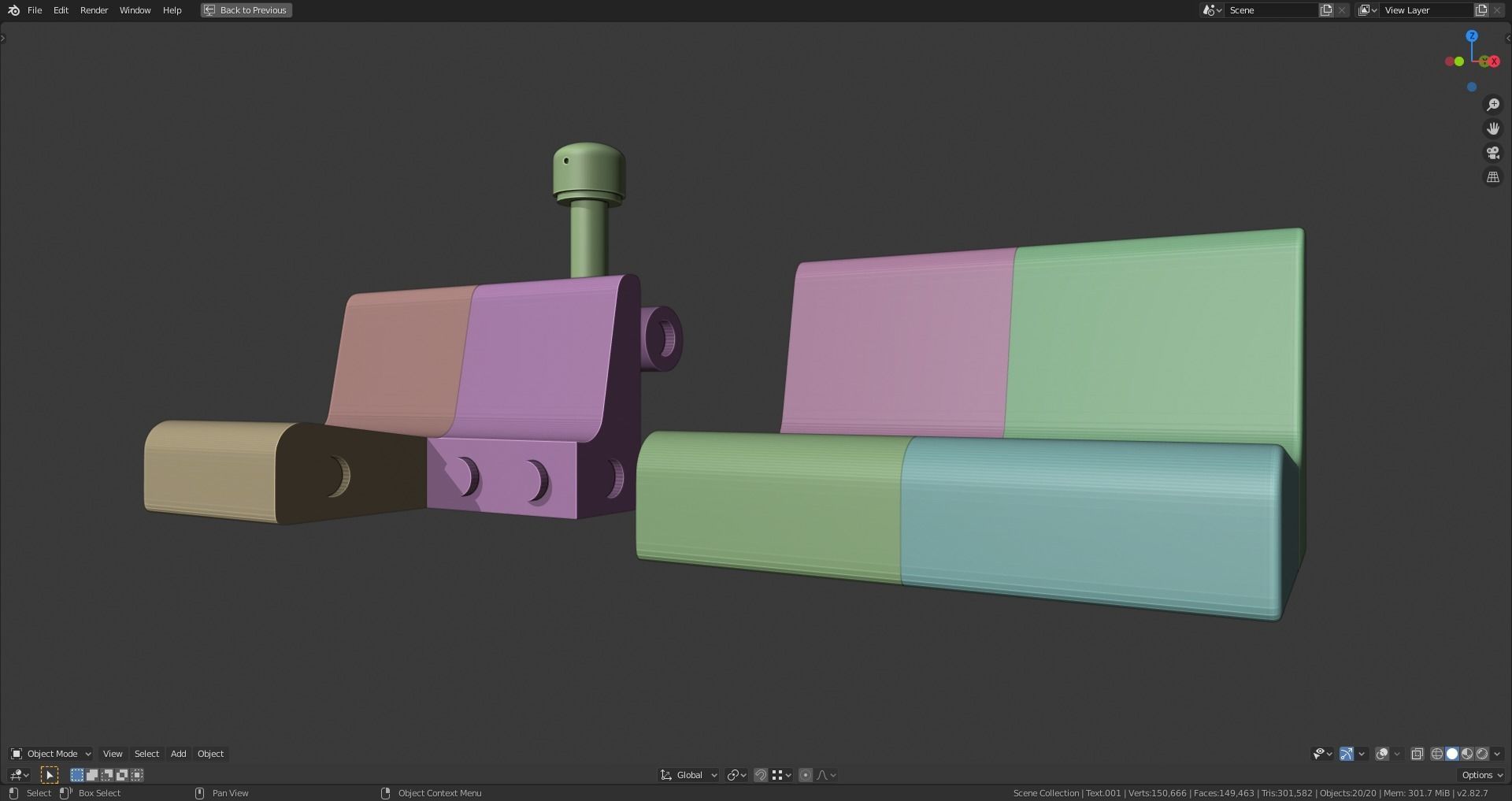Choose the Set new selection mode

(77, 775)
